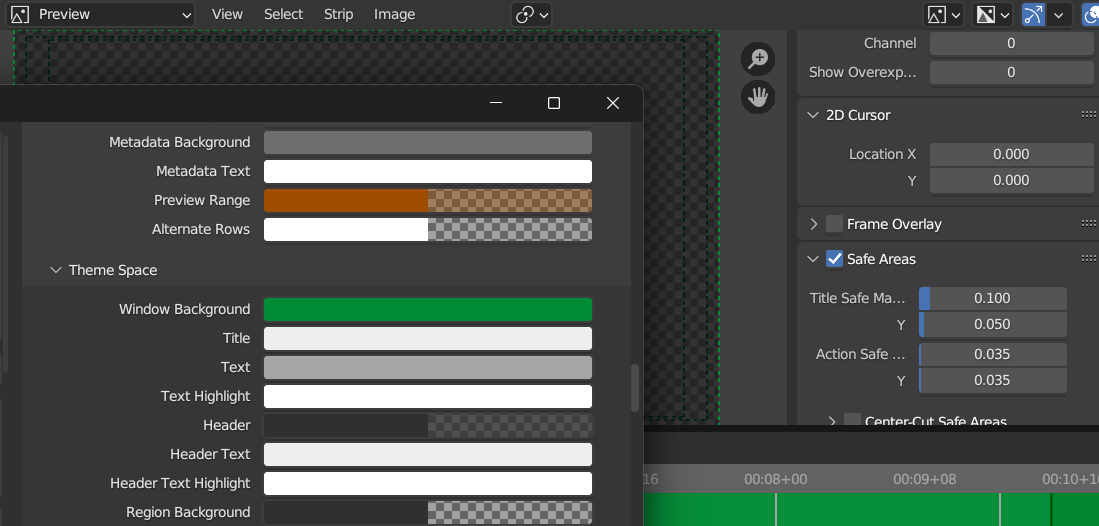Adjust the Title Safe Margins Y slider 0.050
The height and width of the screenshot is (526, 1099).
coord(992,324)
